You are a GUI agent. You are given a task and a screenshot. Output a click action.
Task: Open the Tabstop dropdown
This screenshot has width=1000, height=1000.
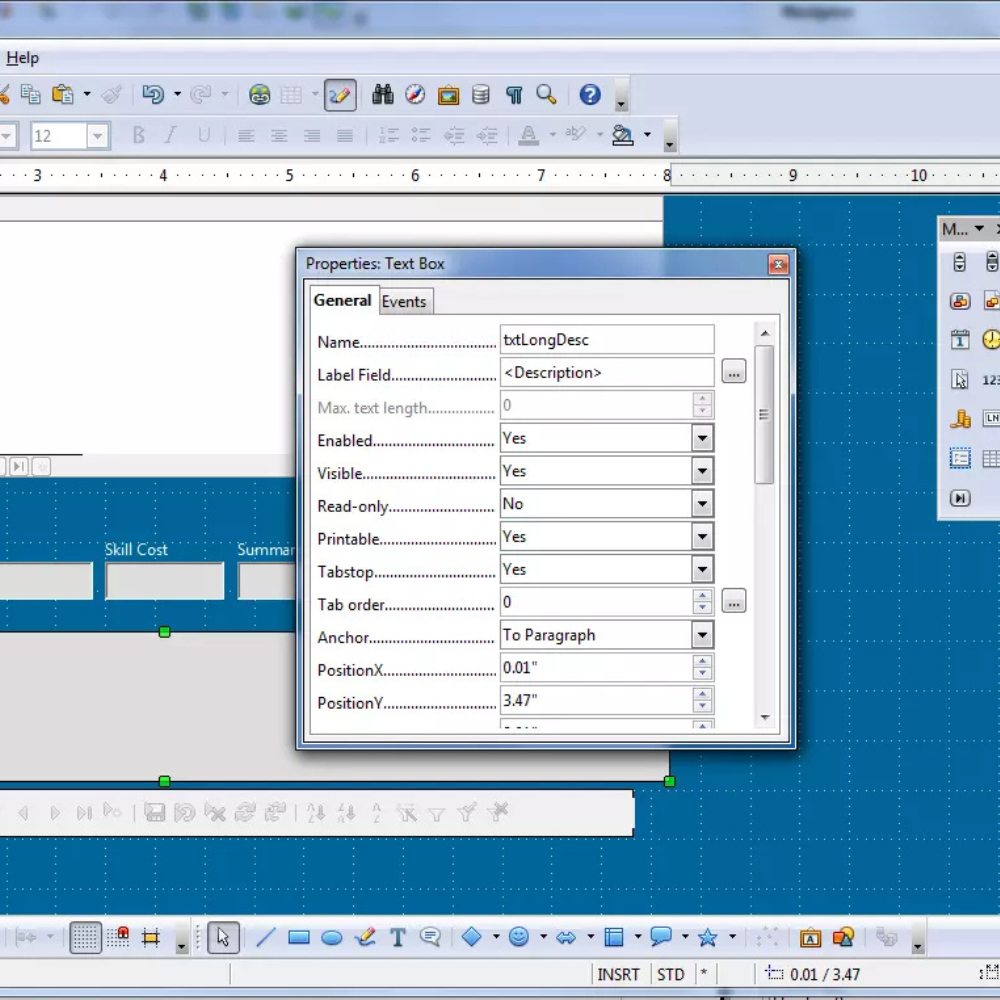[x=702, y=570]
